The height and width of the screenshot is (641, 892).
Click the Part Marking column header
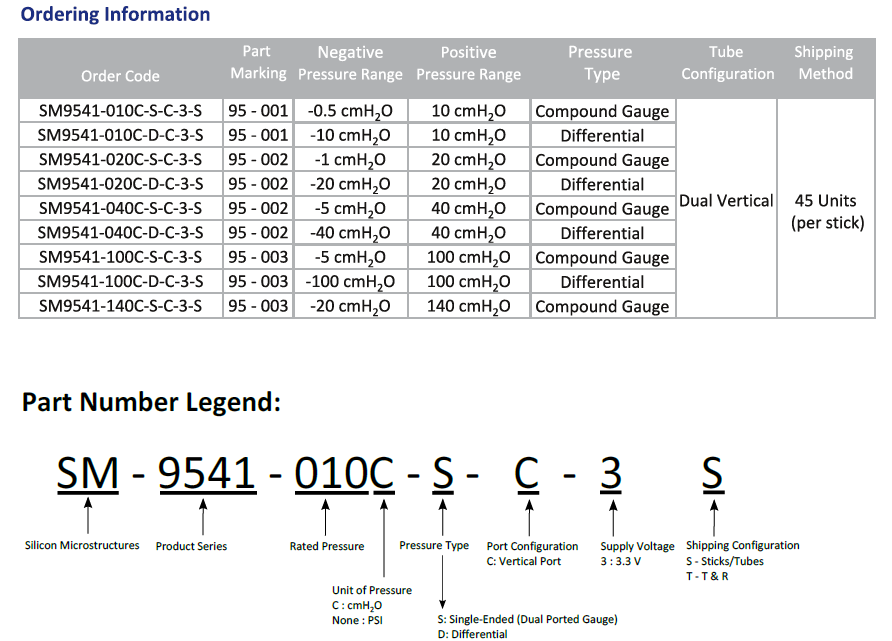pos(258,62)
